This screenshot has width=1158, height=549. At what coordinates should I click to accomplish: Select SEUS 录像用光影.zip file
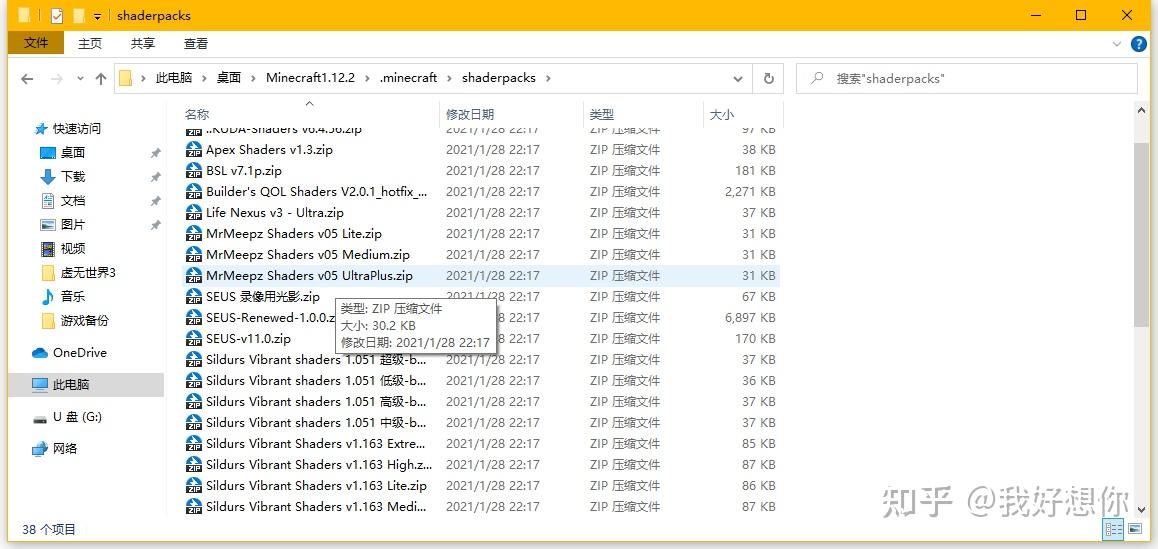[481, 296]
